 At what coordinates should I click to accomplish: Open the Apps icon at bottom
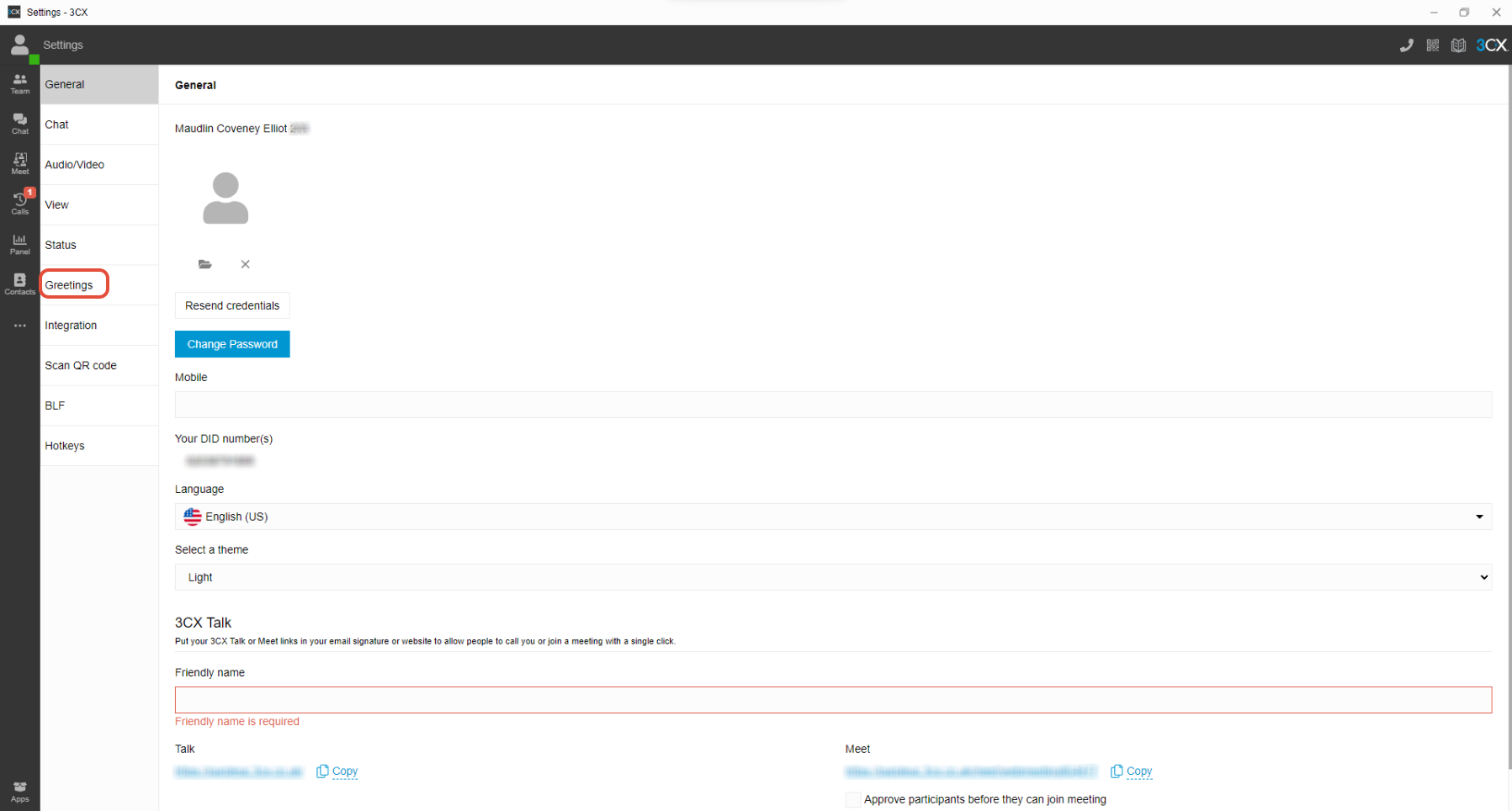pyautogui.click(x=20, y=792)
